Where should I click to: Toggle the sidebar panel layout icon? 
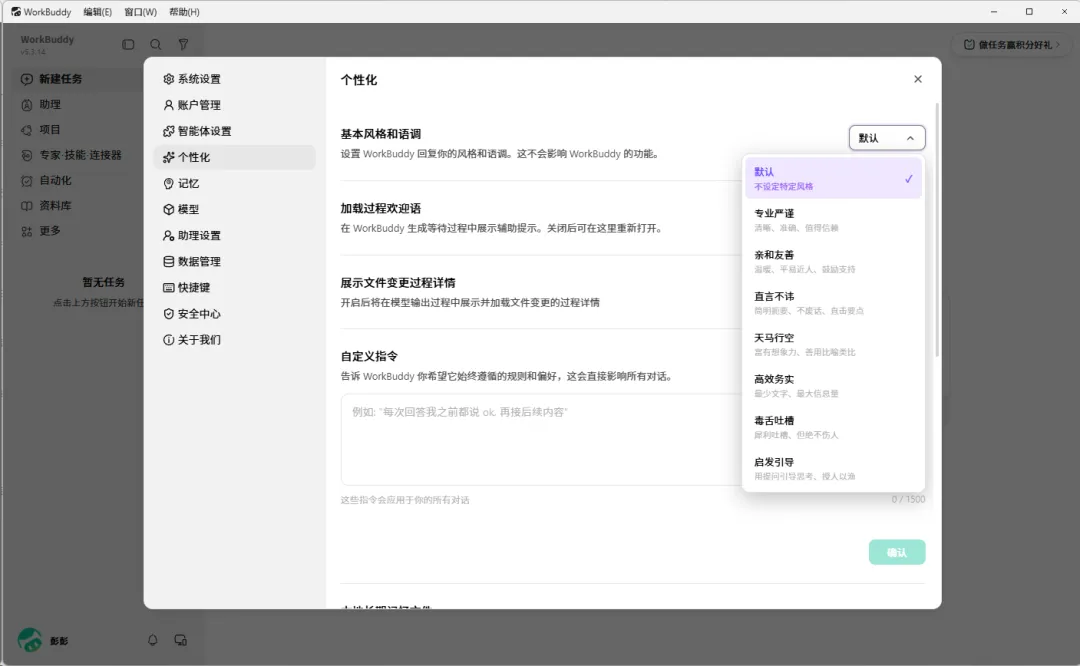coord(128,45)
